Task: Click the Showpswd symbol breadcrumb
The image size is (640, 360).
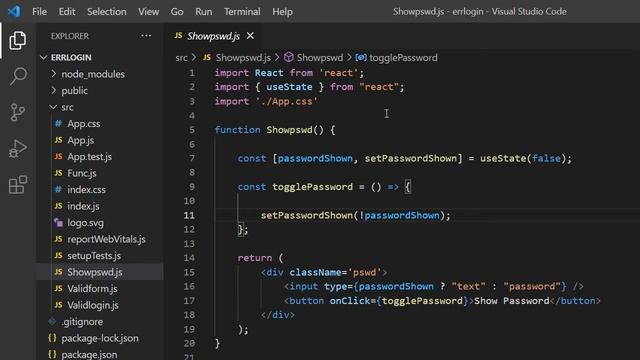Action: [x=320, y=58]
